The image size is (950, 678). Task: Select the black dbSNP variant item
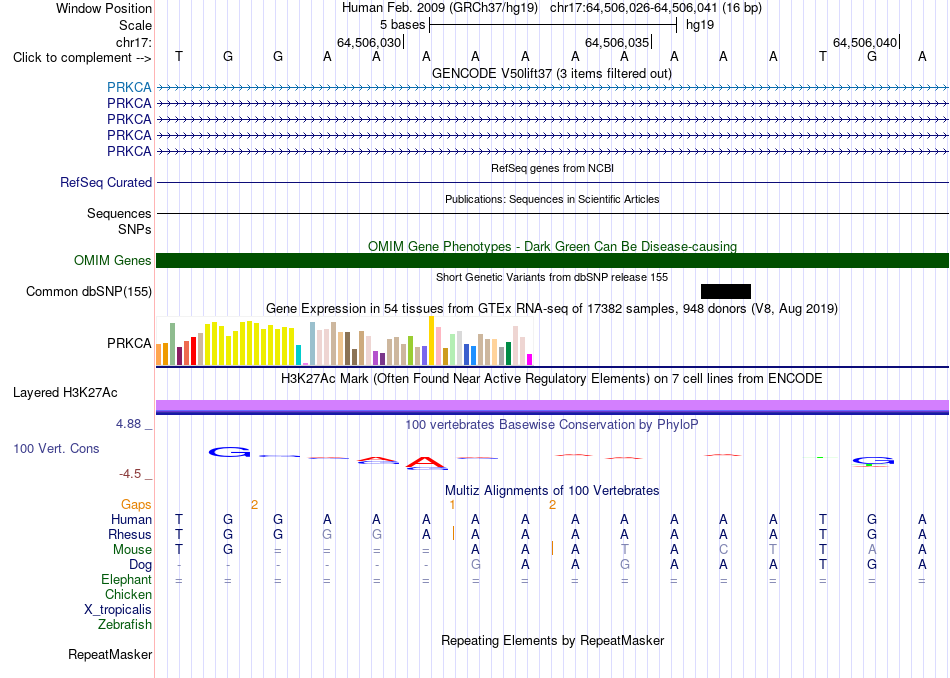[x=726, y=291]
